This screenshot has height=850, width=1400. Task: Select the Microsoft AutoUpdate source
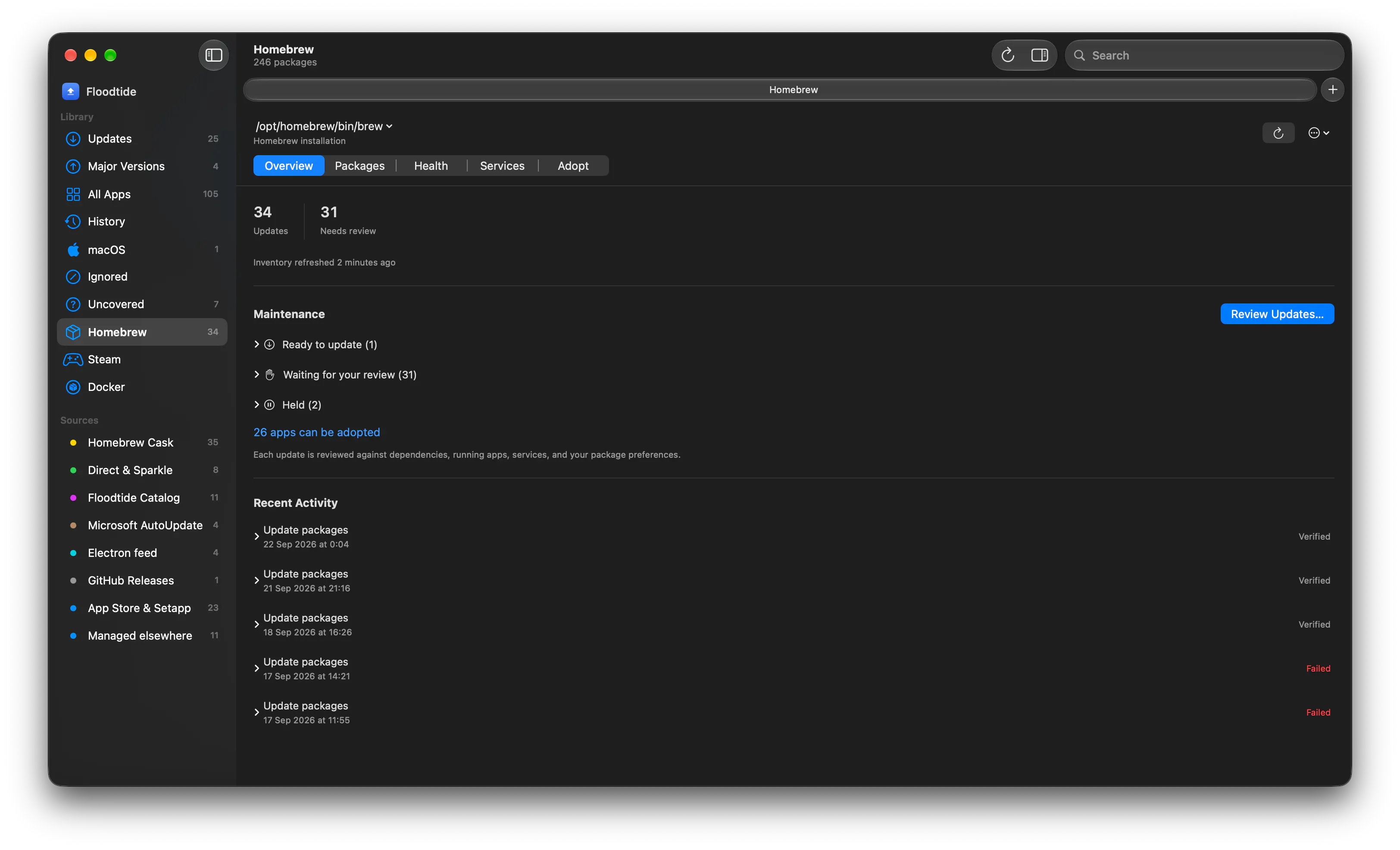[x=142, y=525]
